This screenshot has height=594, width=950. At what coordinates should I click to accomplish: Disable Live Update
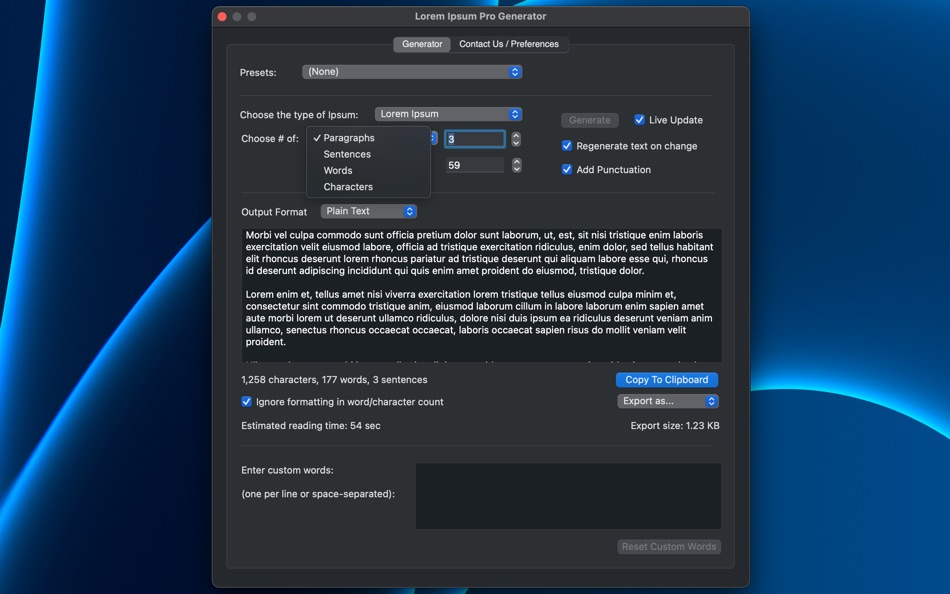coord(639,119)
